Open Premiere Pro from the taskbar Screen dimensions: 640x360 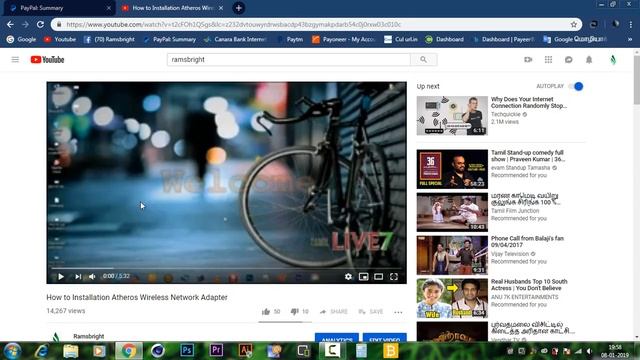[x=216, y=351]
